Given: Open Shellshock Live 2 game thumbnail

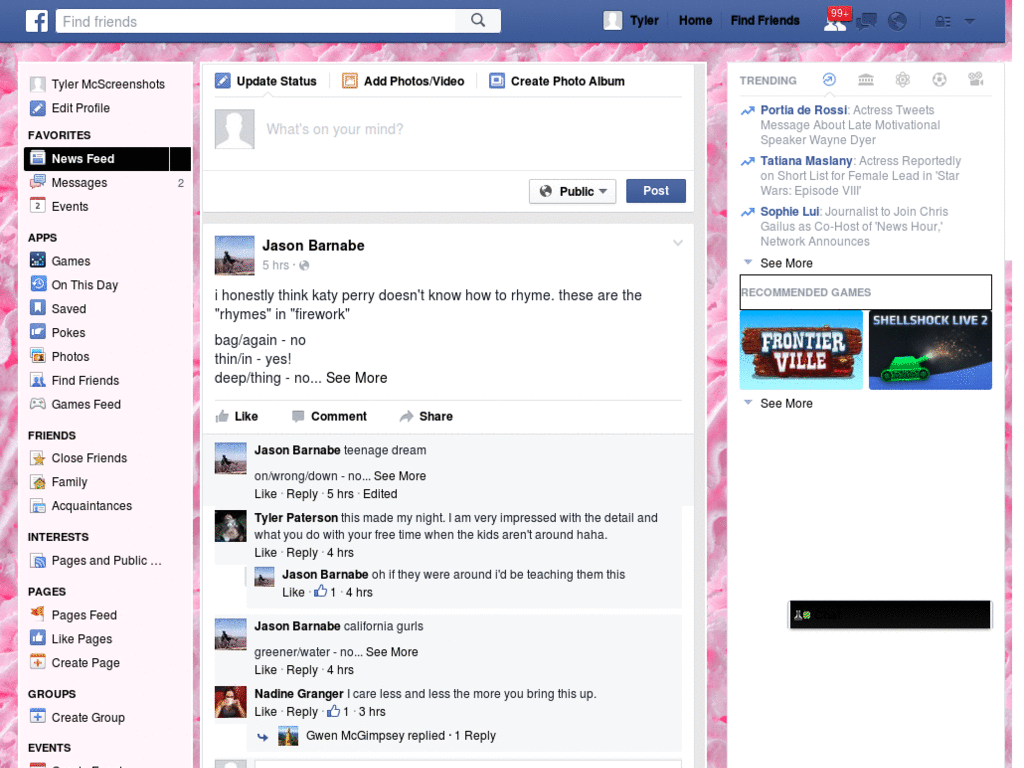Looking at the screenshot, I should 930,350.
